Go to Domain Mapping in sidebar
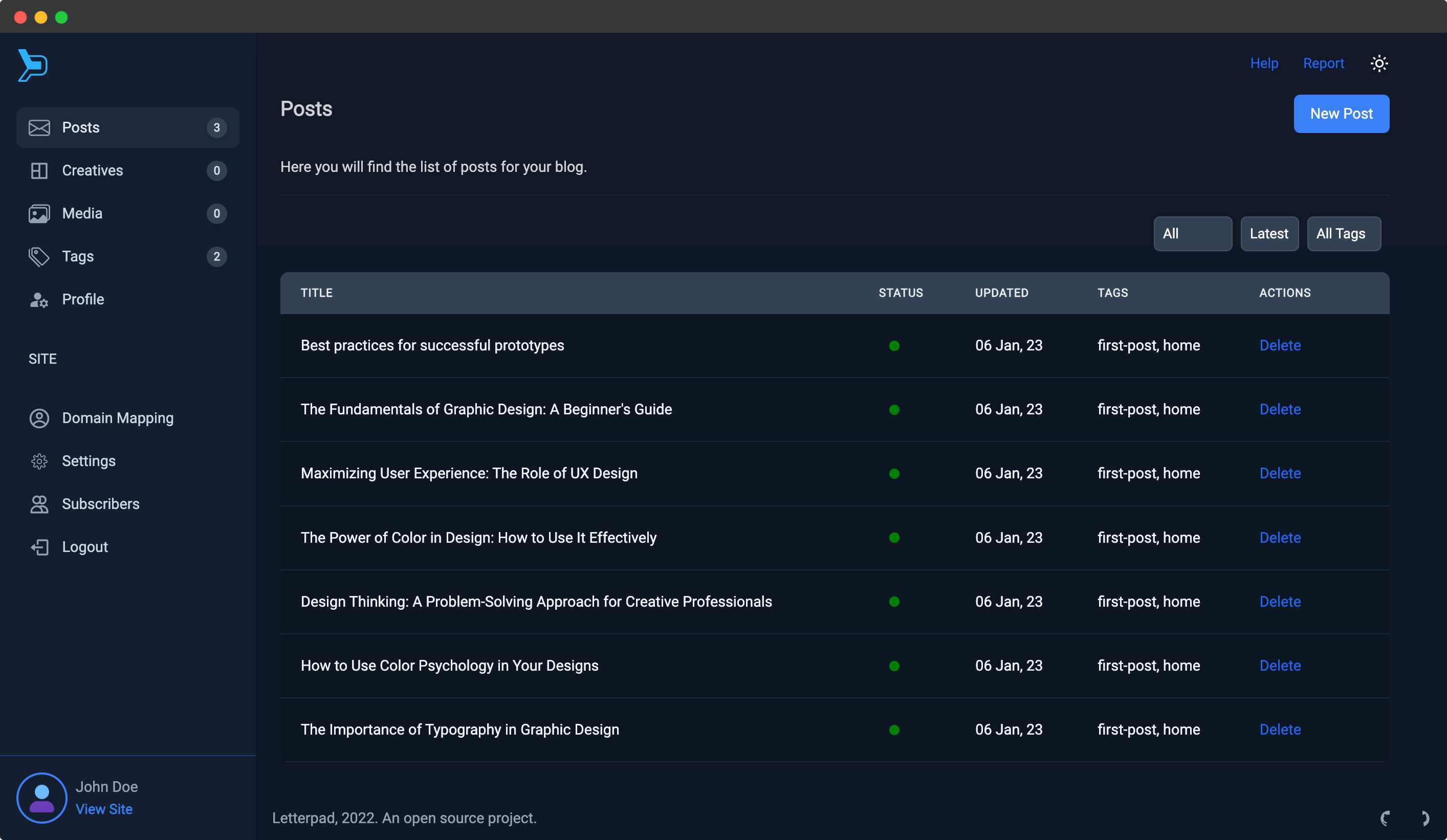1447x840 pixels. pos(117,418)
